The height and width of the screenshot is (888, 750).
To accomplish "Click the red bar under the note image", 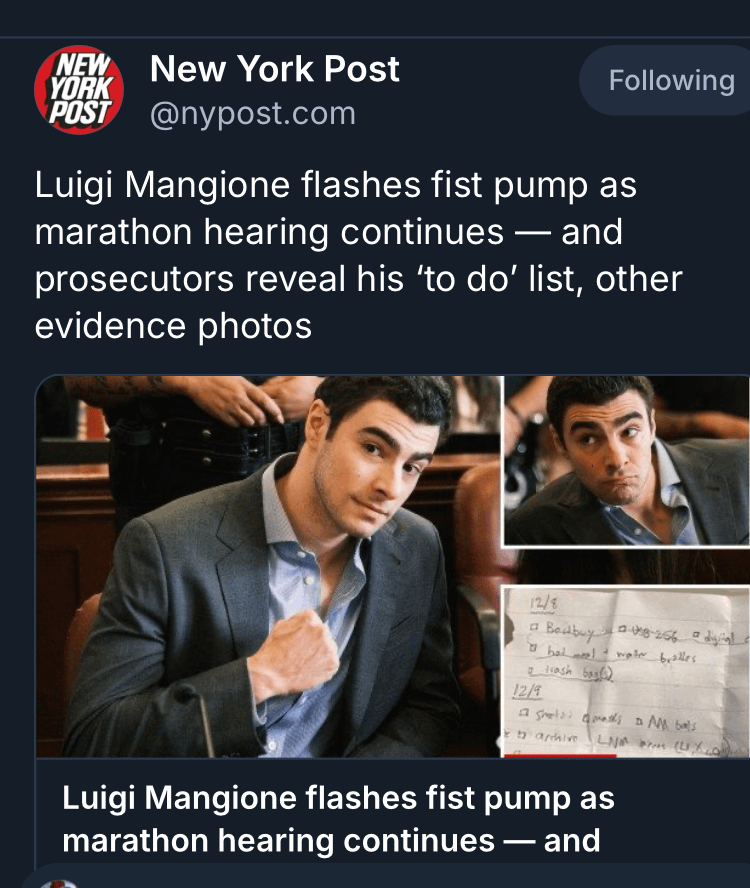I will coord(559,755).
